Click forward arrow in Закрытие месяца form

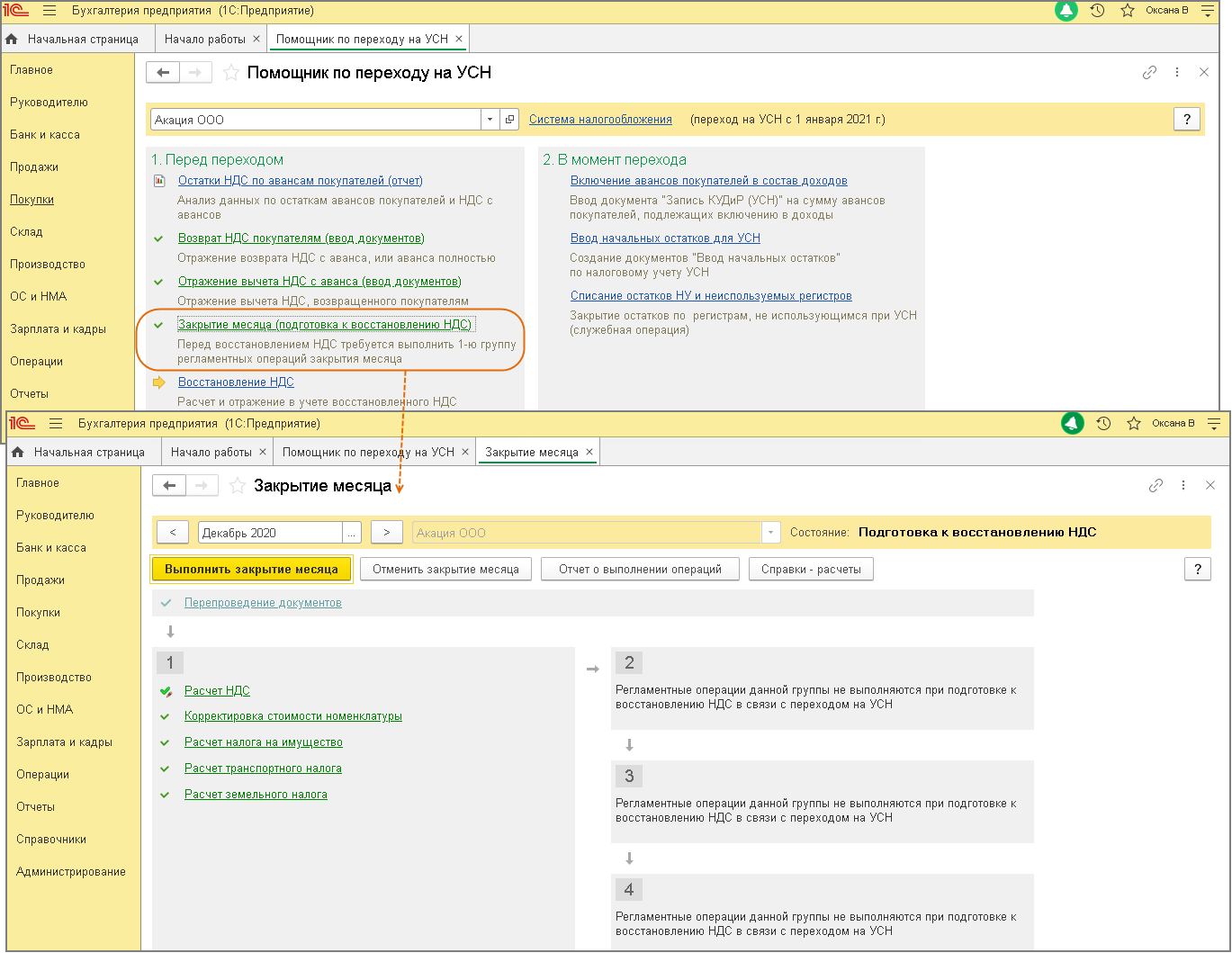point(202,486)
